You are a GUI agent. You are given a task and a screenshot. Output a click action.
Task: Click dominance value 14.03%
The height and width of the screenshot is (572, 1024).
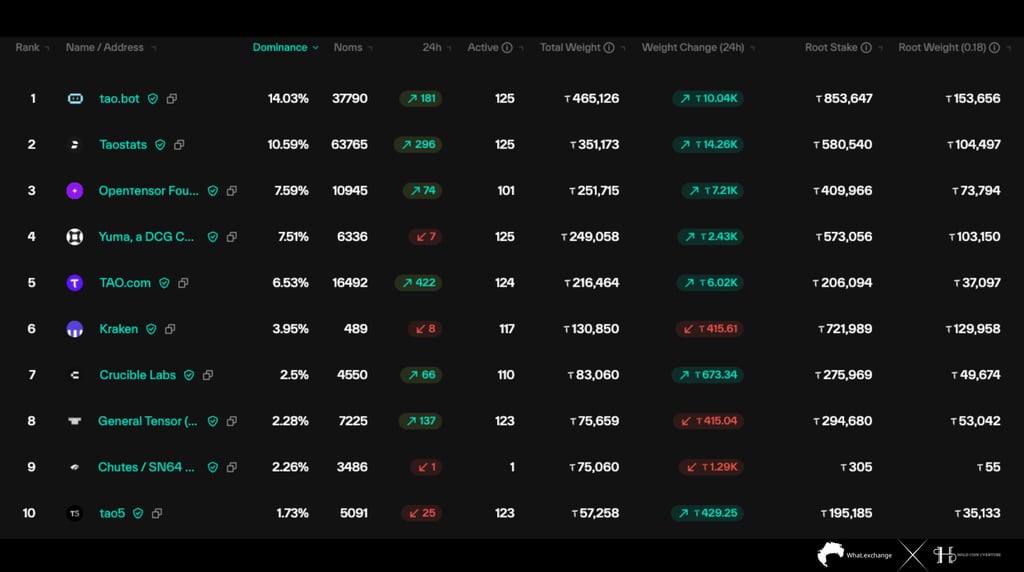[x=288, y=99]
